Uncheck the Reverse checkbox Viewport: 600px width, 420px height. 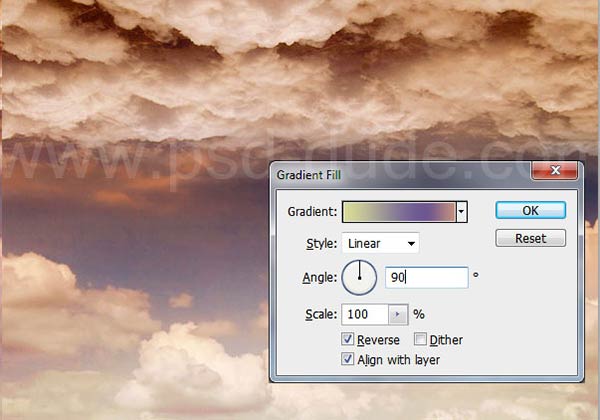(x=347, y=339)
